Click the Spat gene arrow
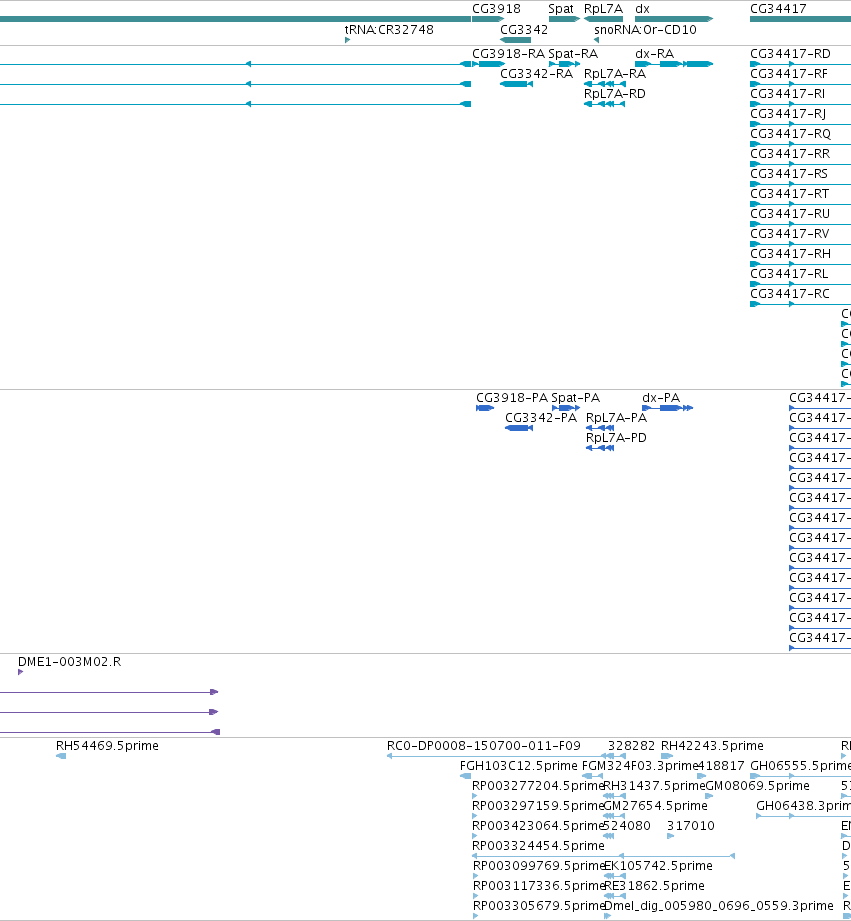The image size is (851, 921). [x=564, y=19]
